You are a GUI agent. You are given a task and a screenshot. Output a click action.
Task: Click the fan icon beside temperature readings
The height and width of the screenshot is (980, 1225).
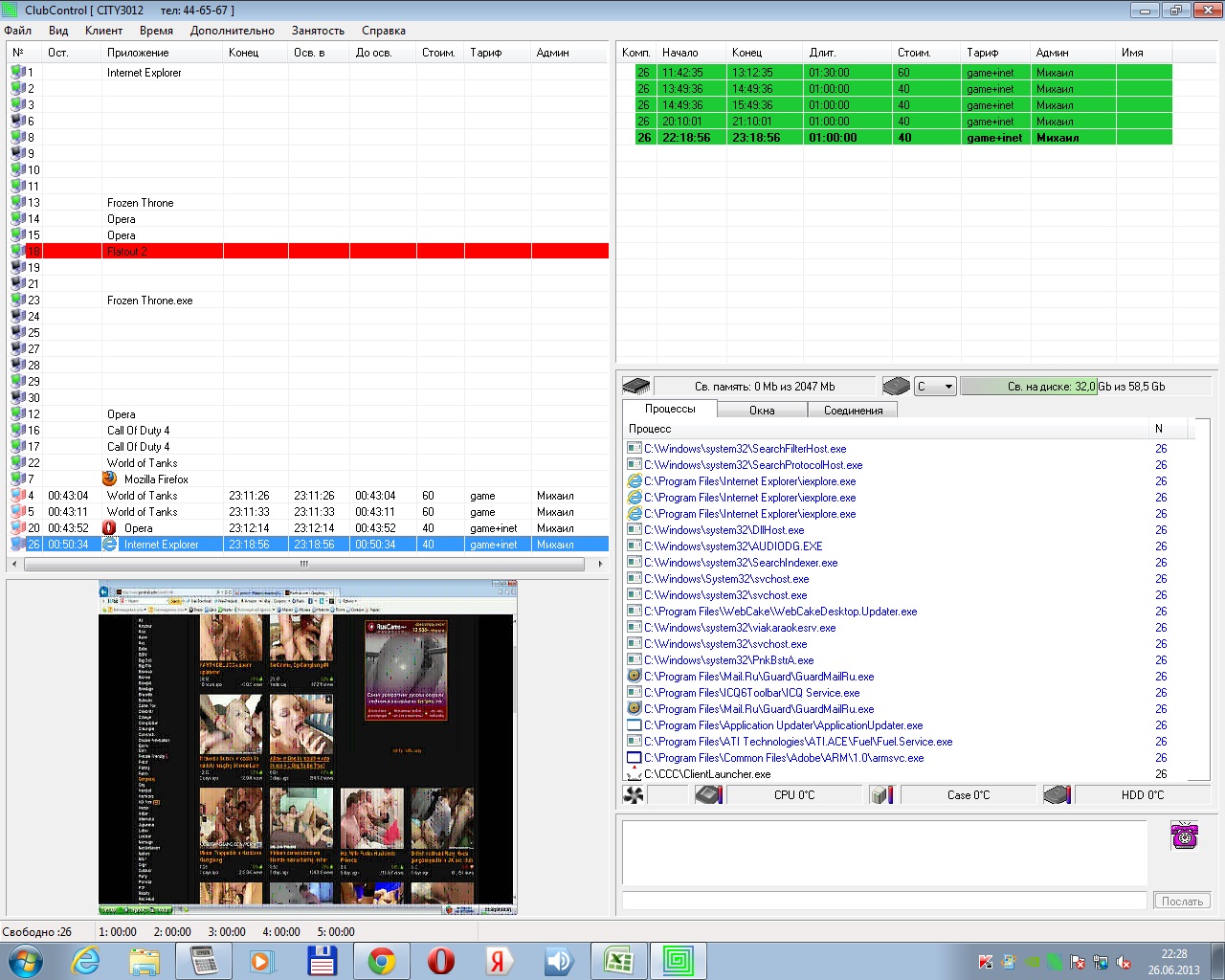coord(633,795)
